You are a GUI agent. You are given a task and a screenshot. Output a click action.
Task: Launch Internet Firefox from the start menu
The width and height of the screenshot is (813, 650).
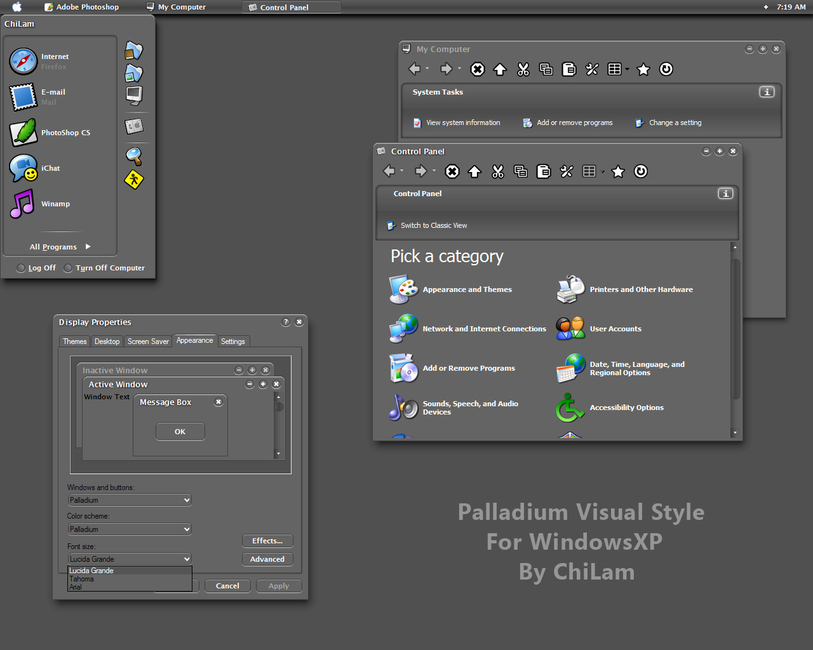(x=39, y=61)
